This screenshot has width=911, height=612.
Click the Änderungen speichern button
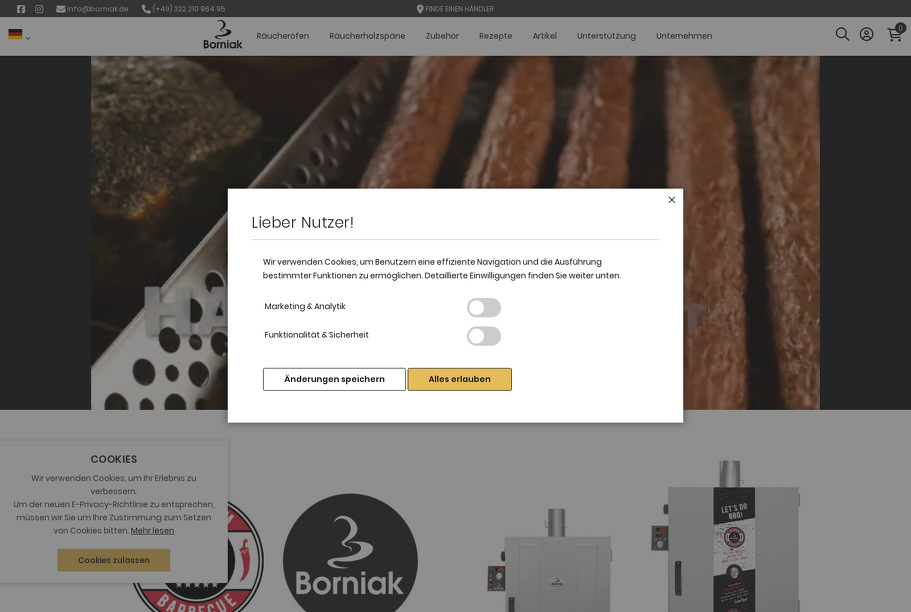(x=334, y=380)
